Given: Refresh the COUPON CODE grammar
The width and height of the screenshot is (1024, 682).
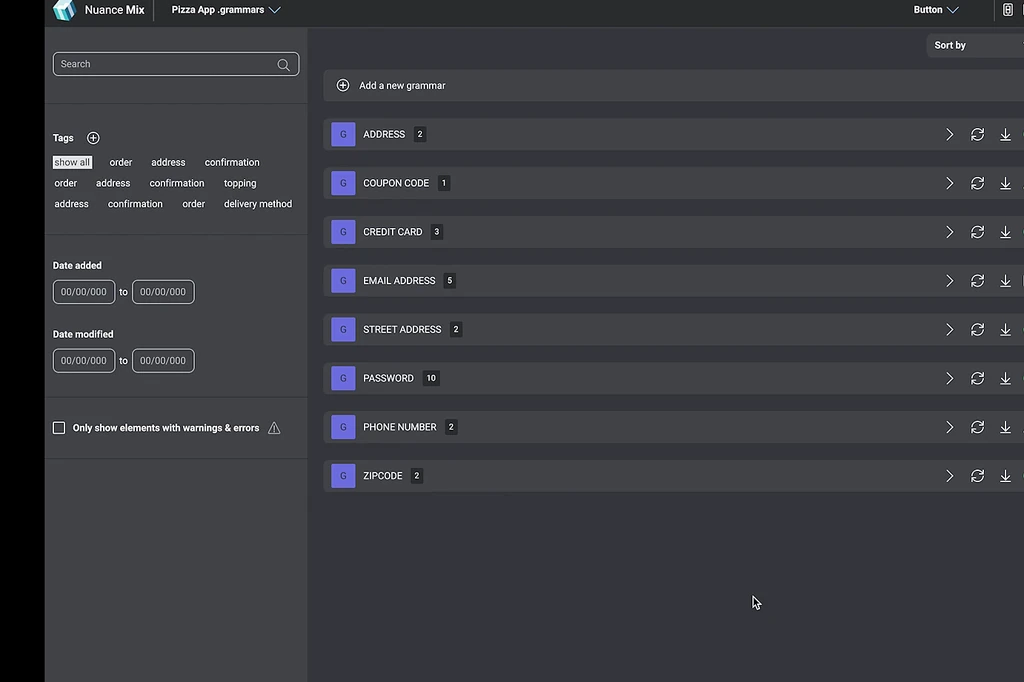Looking at the screenshot, I should click(977, 184).
